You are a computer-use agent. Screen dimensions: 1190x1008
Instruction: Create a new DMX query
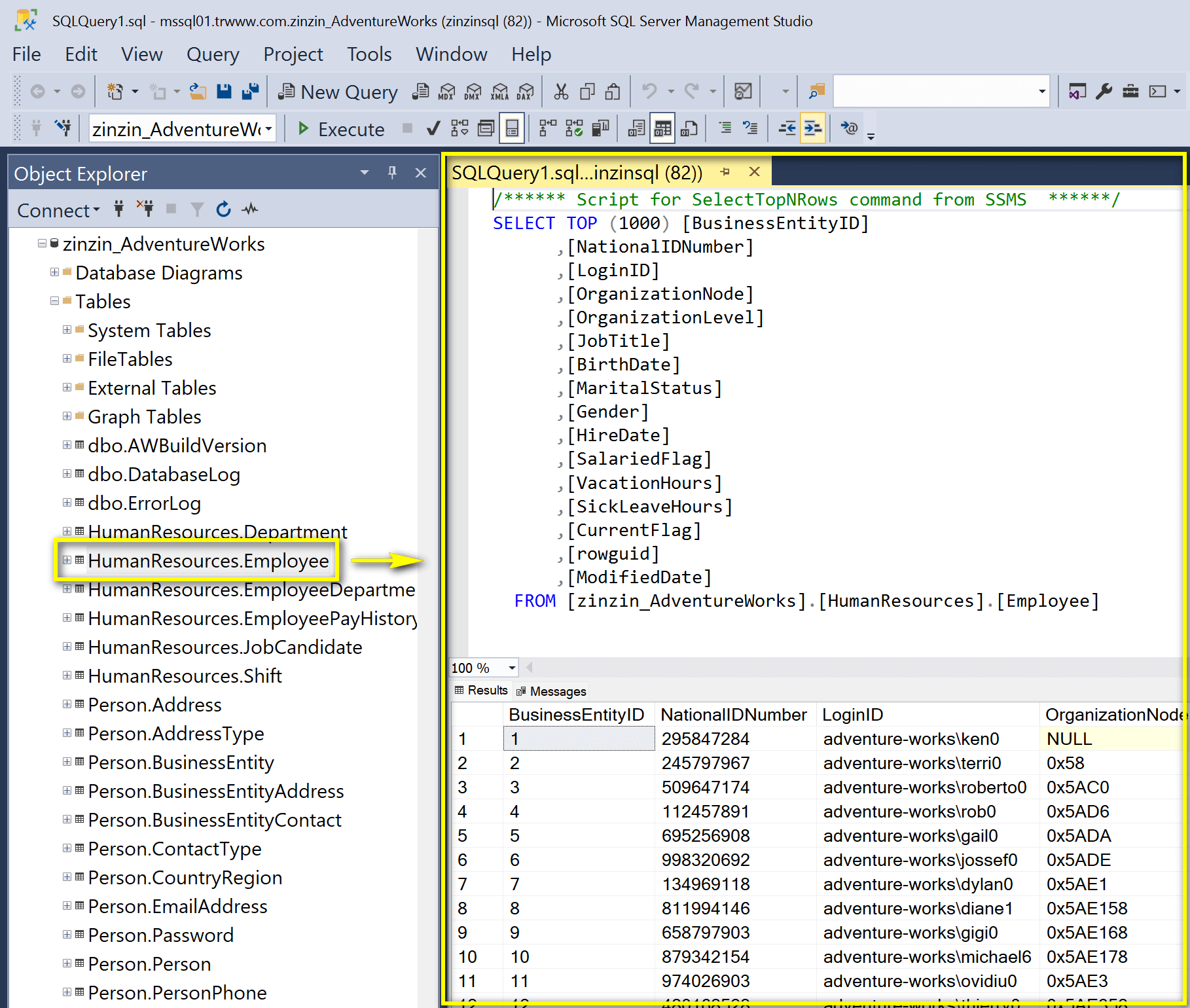tap(473, 92)
